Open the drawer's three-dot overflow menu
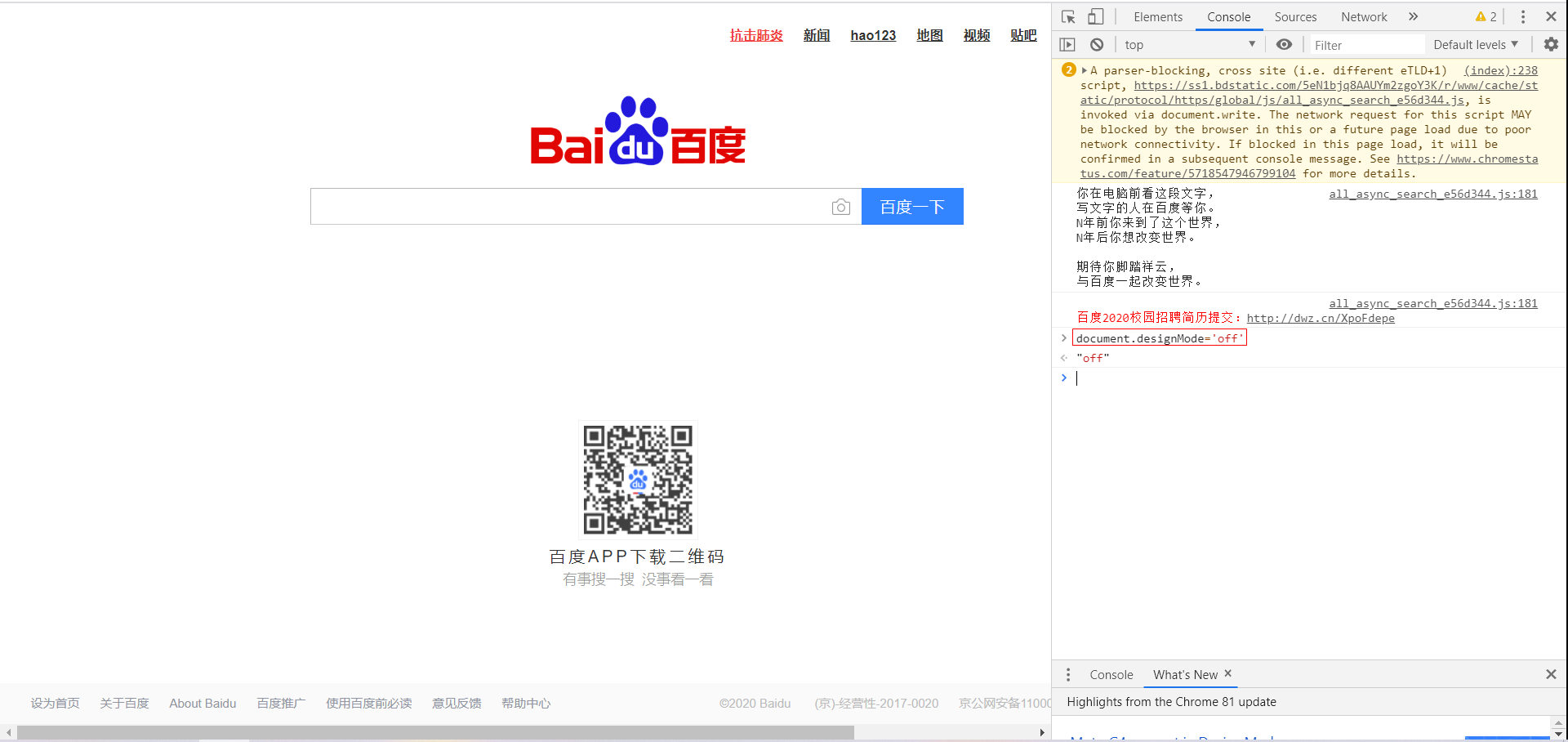The height and width of the screenshot is (742, 1568). pyautogui.click(x=1068, y=674)
